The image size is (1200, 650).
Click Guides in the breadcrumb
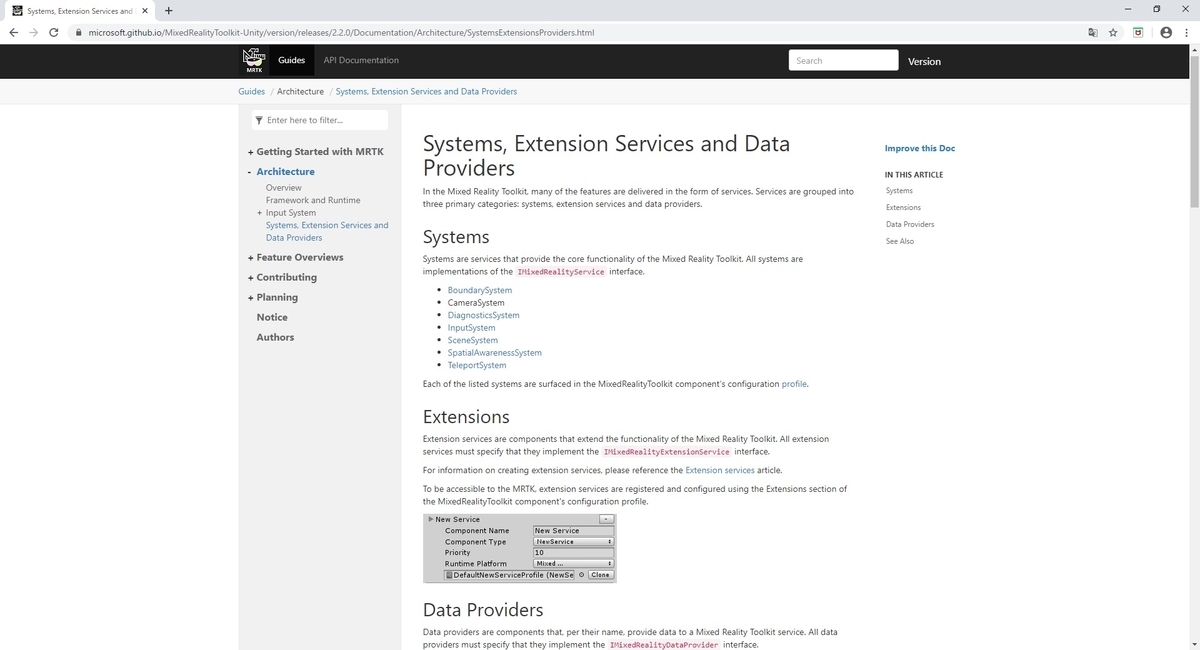[251, 91]
